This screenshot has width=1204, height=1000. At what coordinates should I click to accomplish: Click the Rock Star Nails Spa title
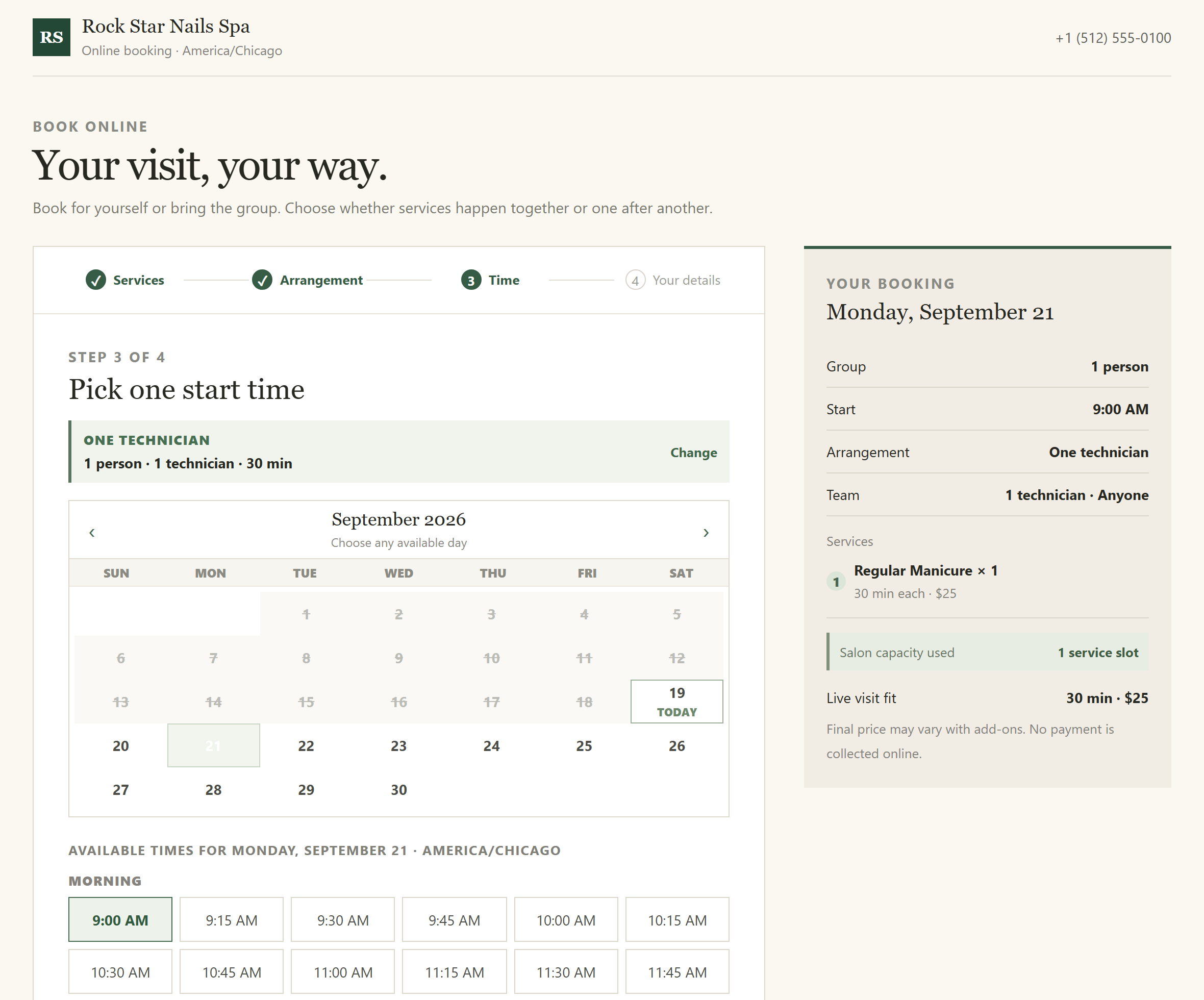(166, 27)
